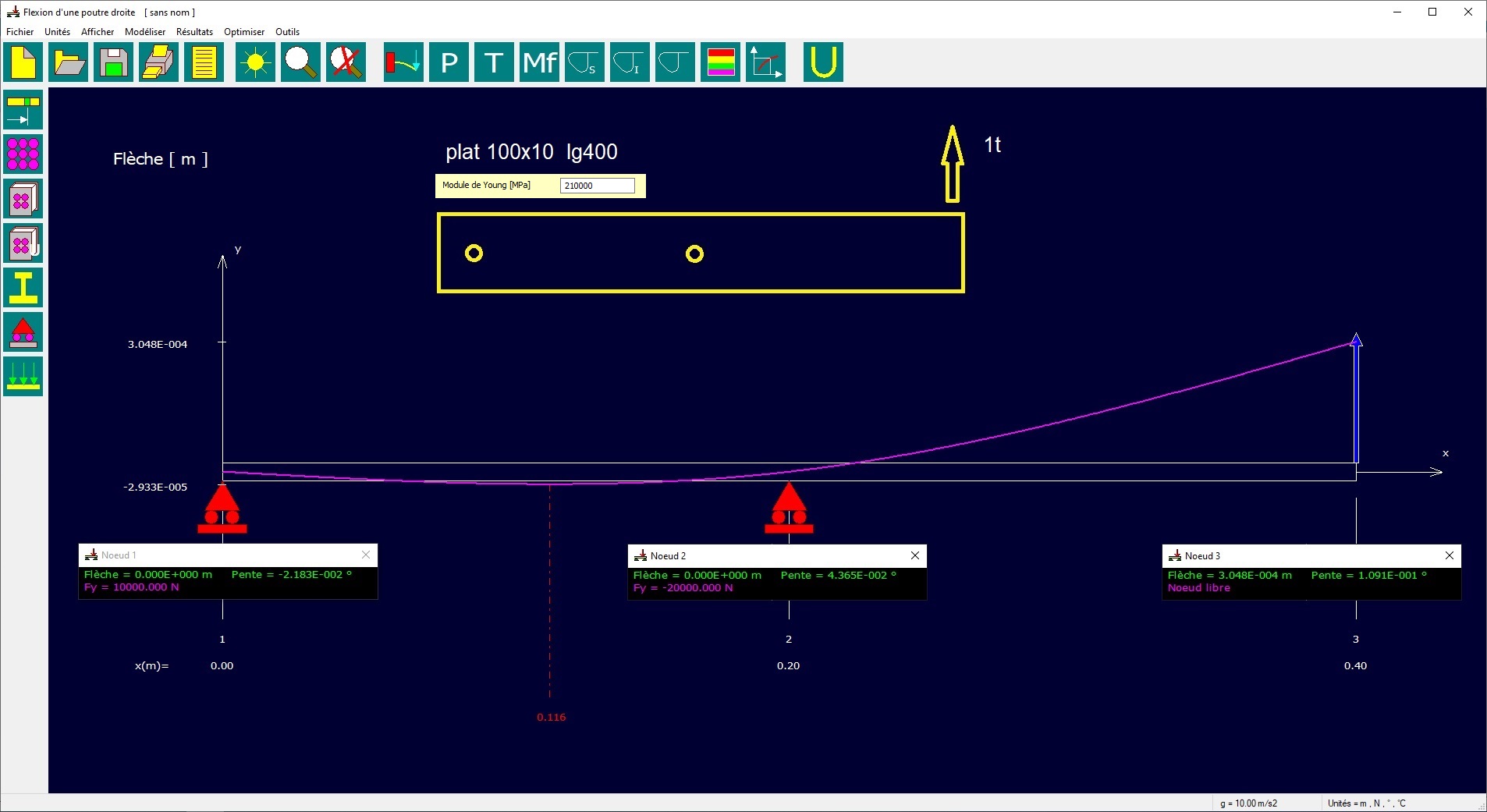Click the "Noeud libre" text in Noeud 3
Image resolution: width=1487 pixels, height=812 pixels.
1199,588
